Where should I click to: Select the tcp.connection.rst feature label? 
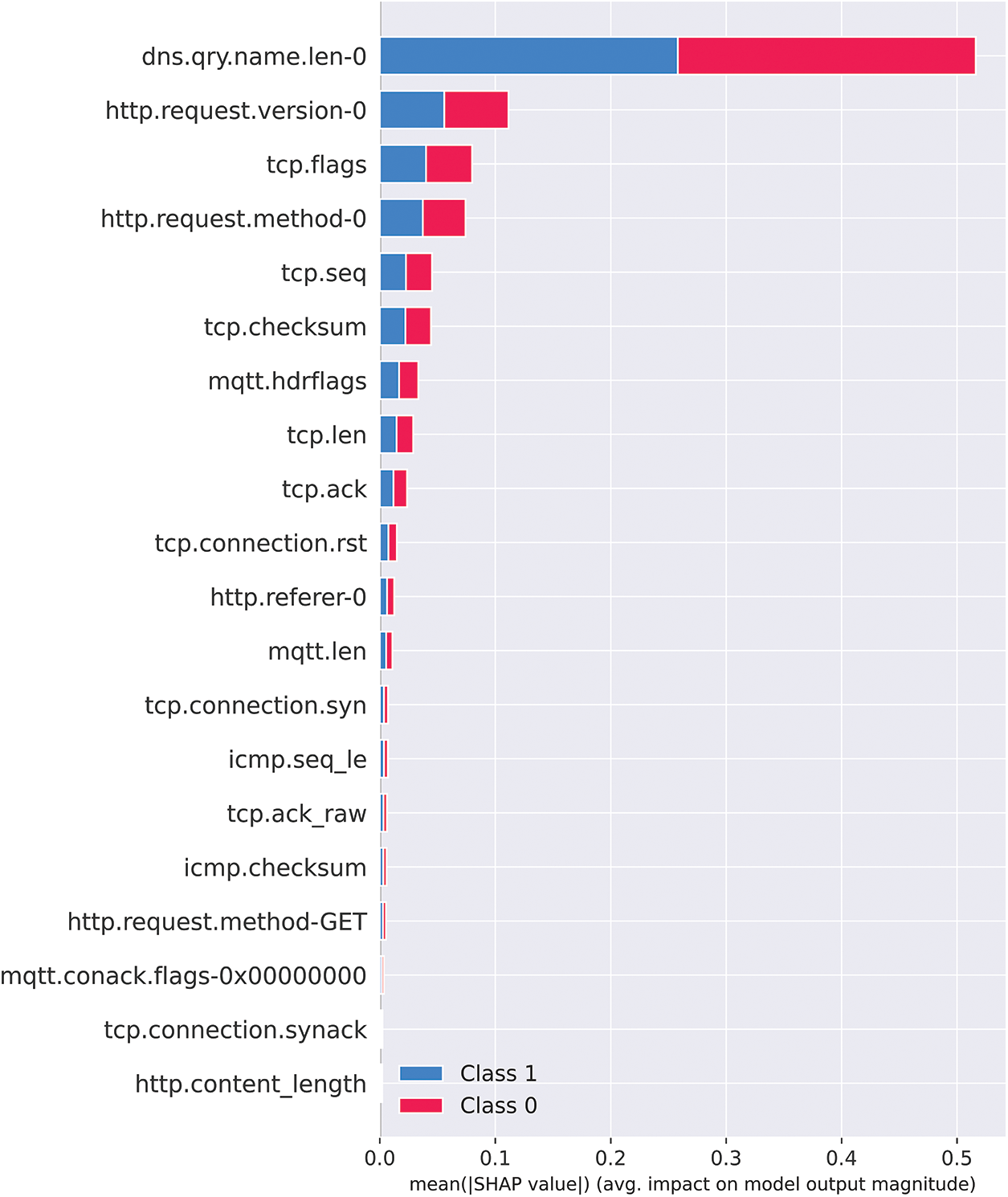[x=261, y=543]
